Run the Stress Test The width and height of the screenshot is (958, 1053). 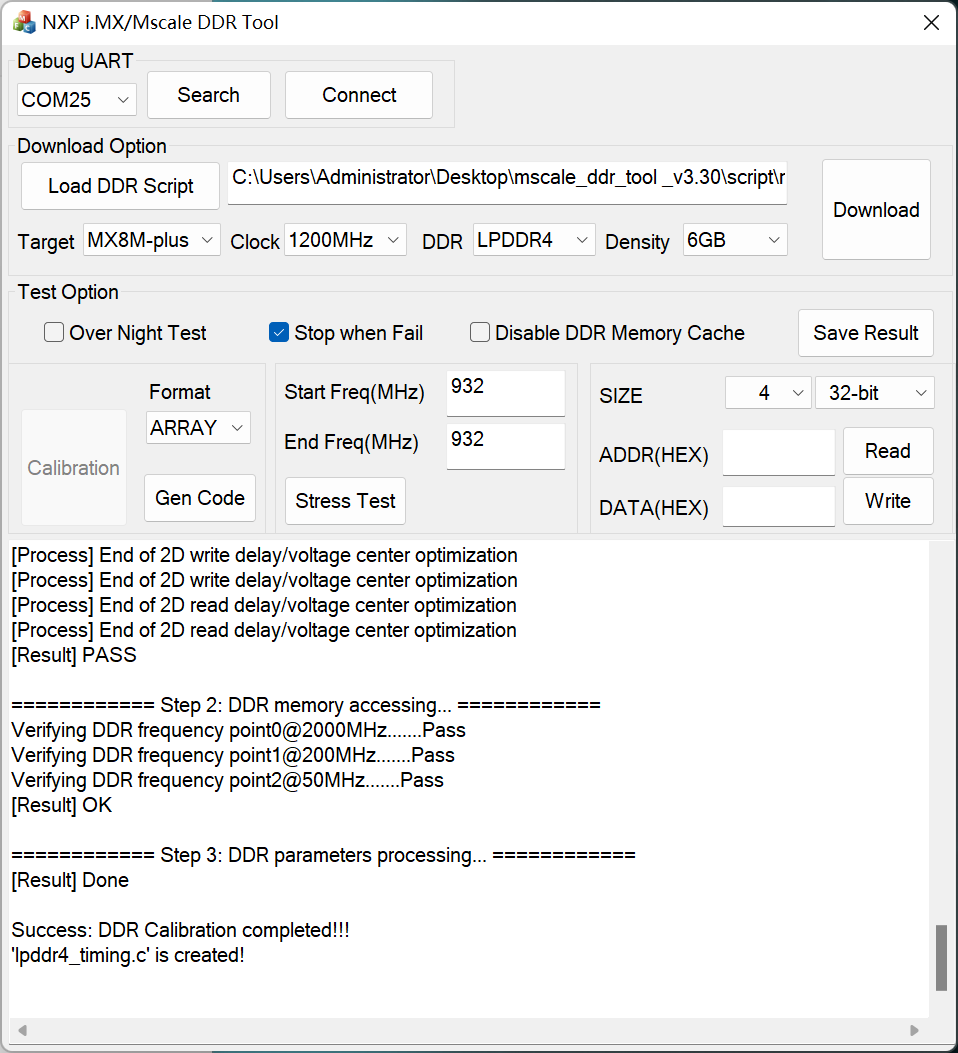(x=345, y=500)
